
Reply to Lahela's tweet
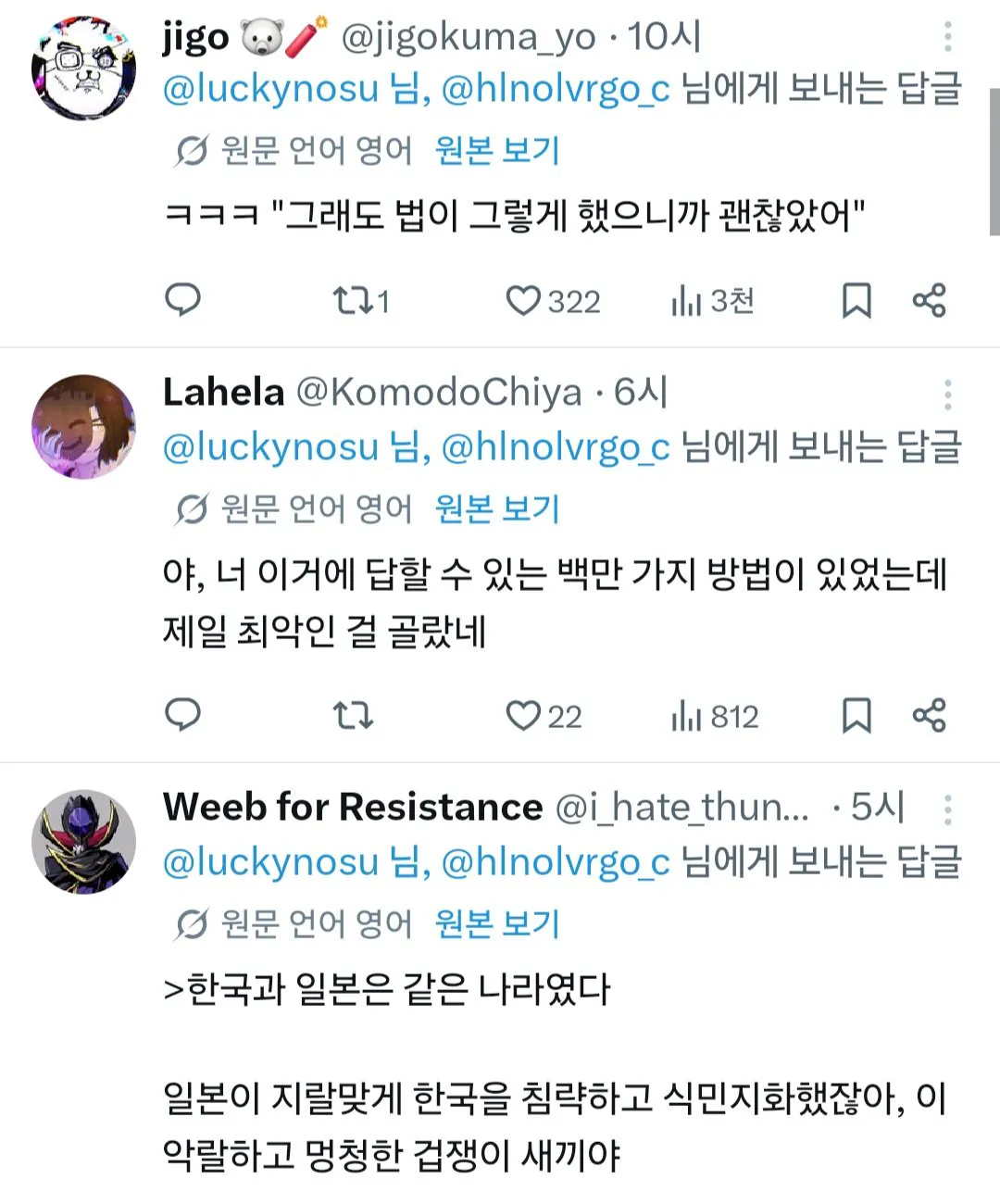coord(182,715)
